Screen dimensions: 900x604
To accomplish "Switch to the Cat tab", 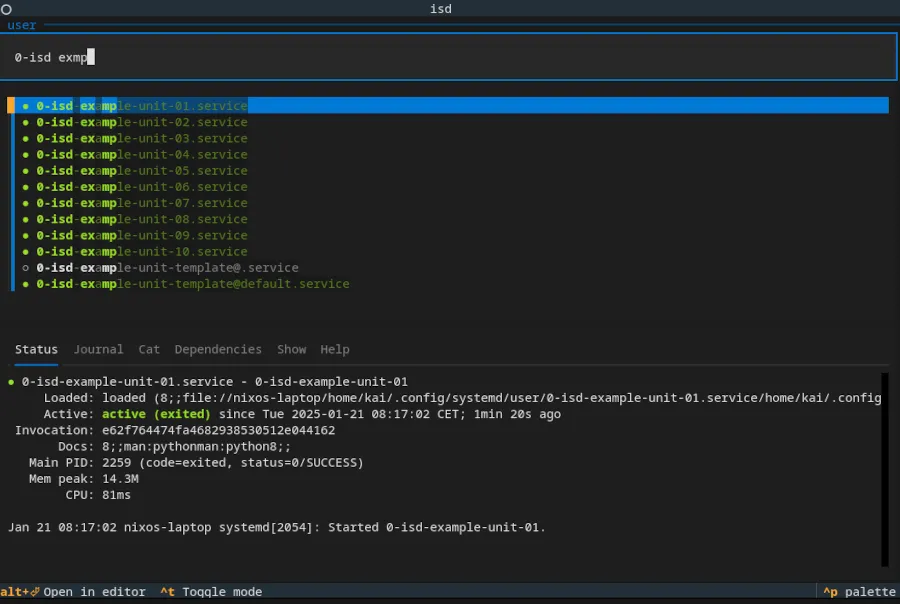I will (x=149, y=349).
